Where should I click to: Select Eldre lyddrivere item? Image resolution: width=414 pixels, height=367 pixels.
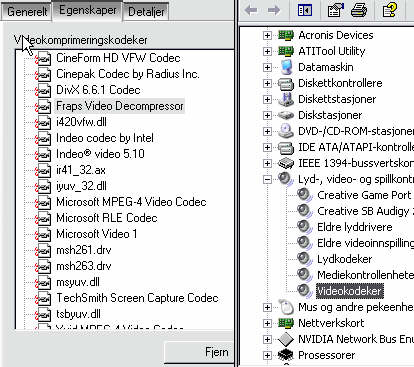click(x=355, y=227)
